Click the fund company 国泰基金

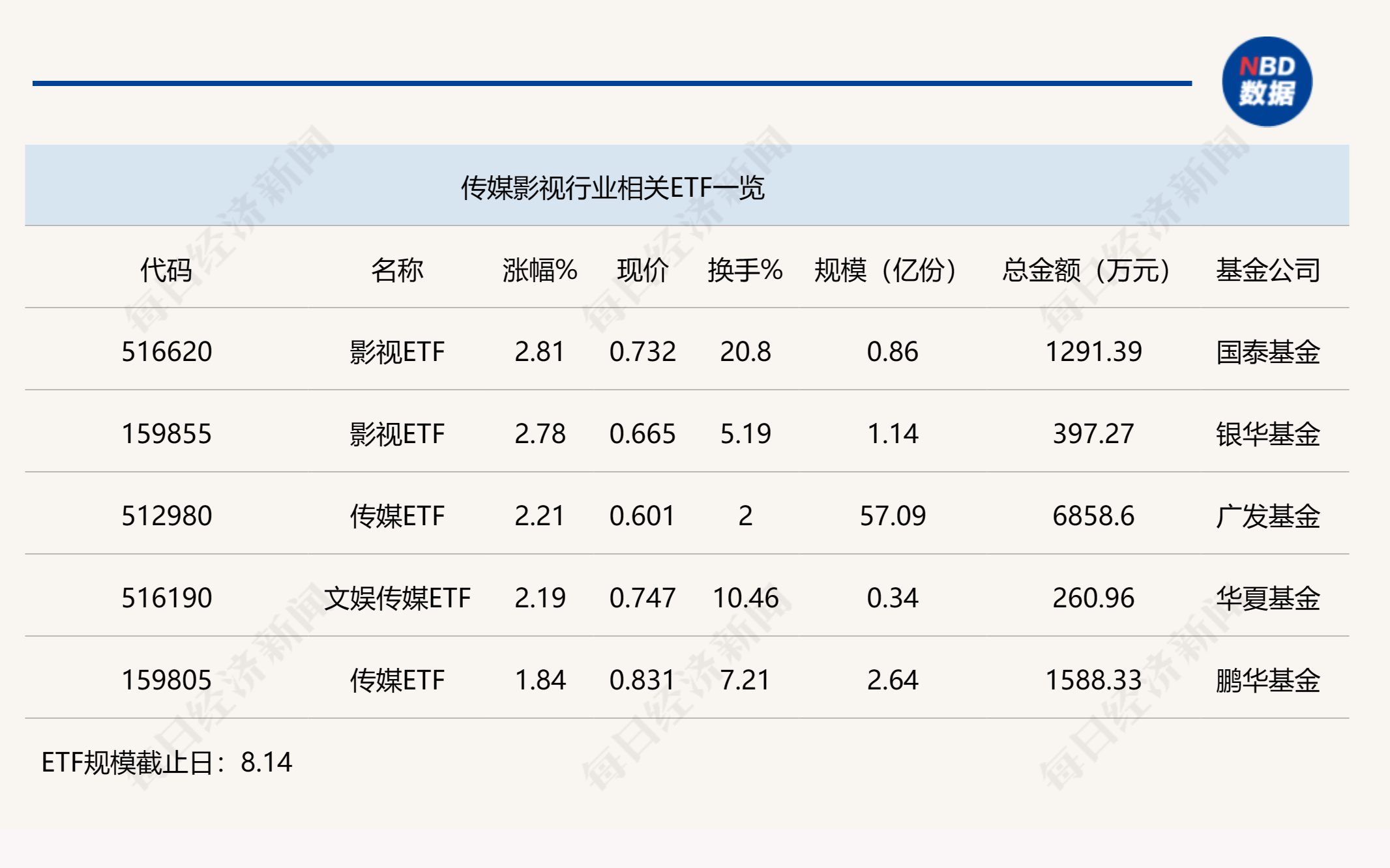coord(1268,352)
